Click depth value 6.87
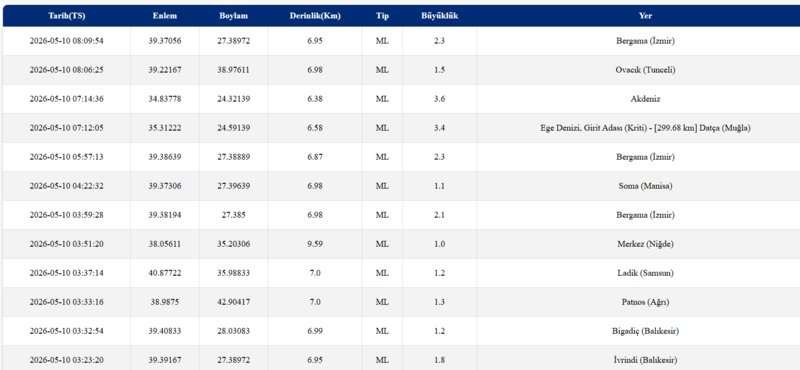Screen dimensions: 800x370 (x=315, y=157)
